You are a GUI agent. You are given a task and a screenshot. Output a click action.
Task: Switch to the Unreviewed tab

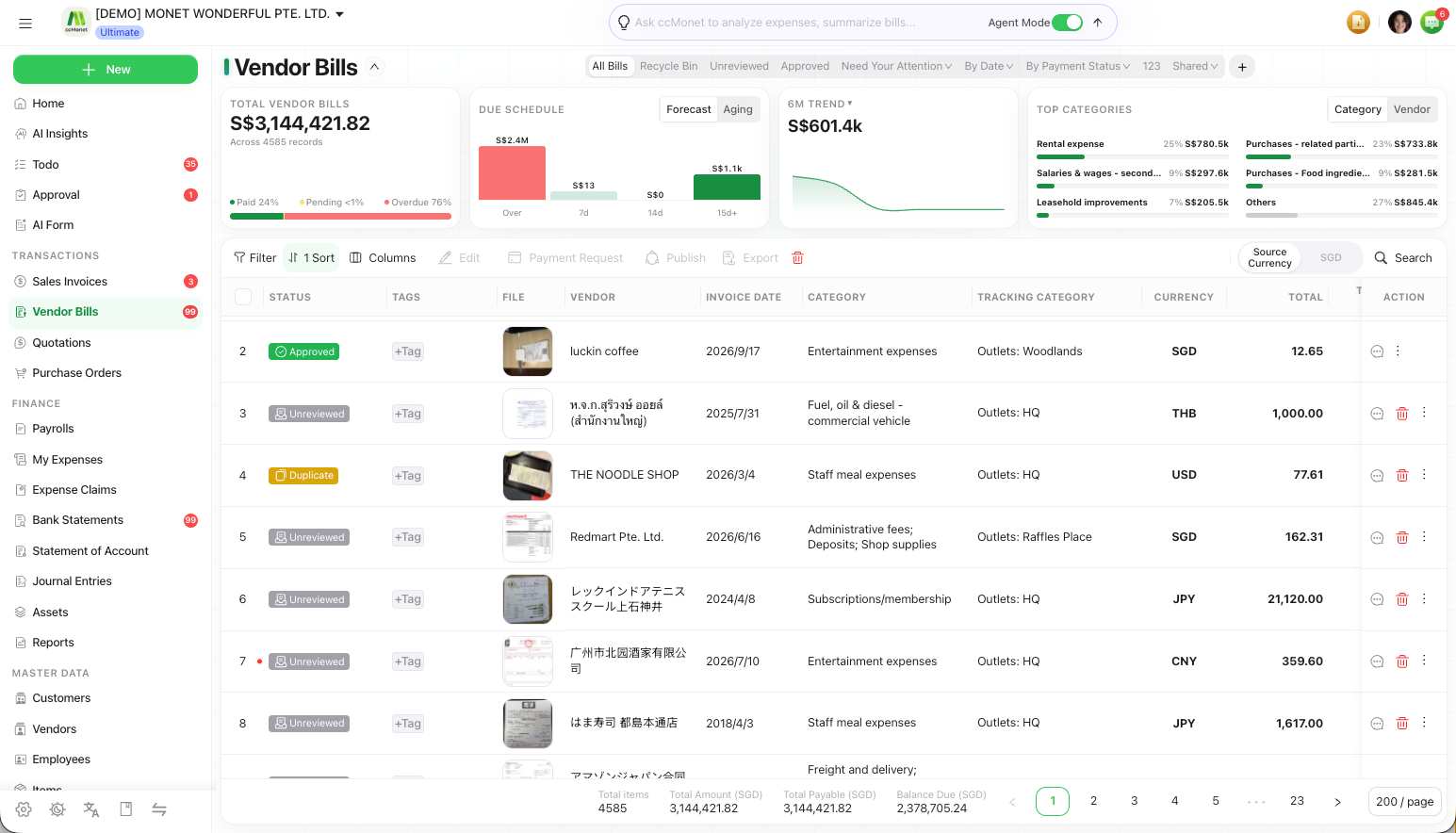click(x=739, y=66)
